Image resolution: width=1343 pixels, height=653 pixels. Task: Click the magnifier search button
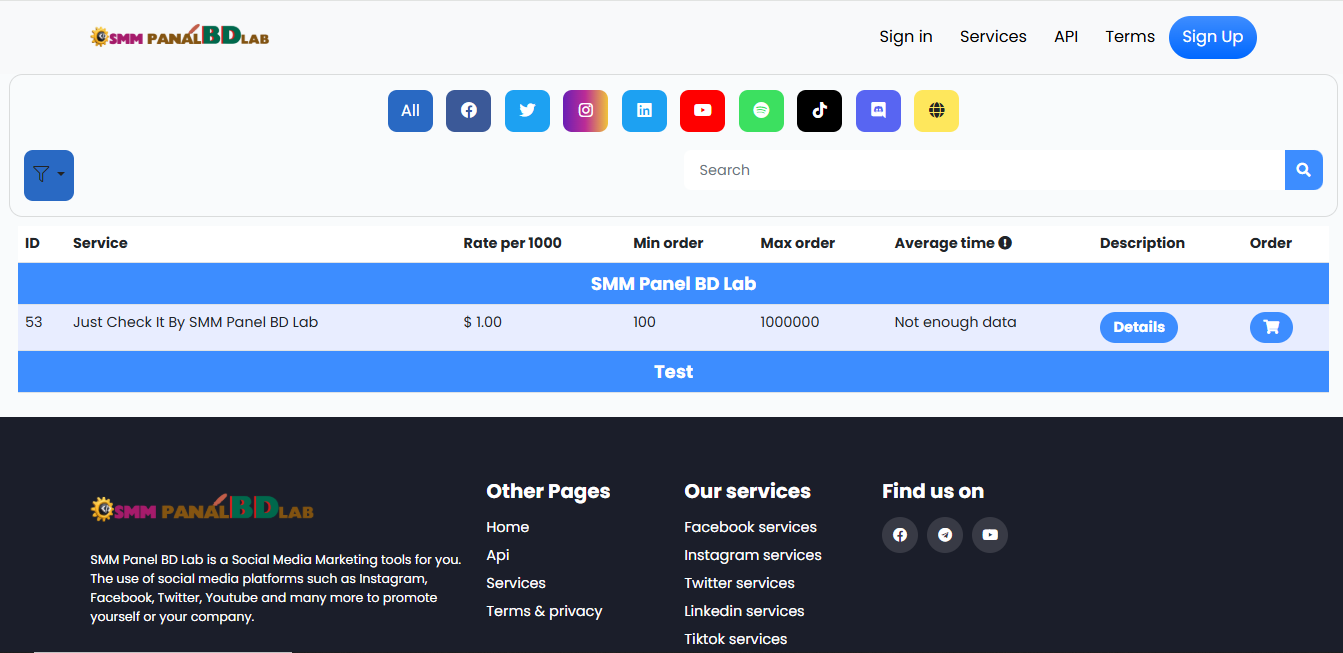(x=1303, y=170)
